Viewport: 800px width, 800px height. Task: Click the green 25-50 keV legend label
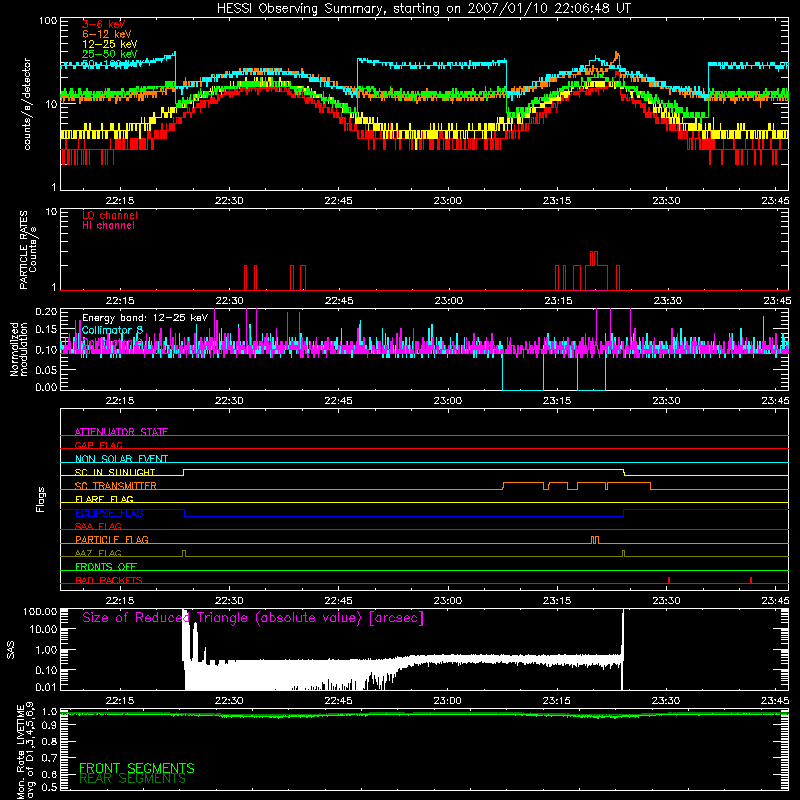pos(109,54)
